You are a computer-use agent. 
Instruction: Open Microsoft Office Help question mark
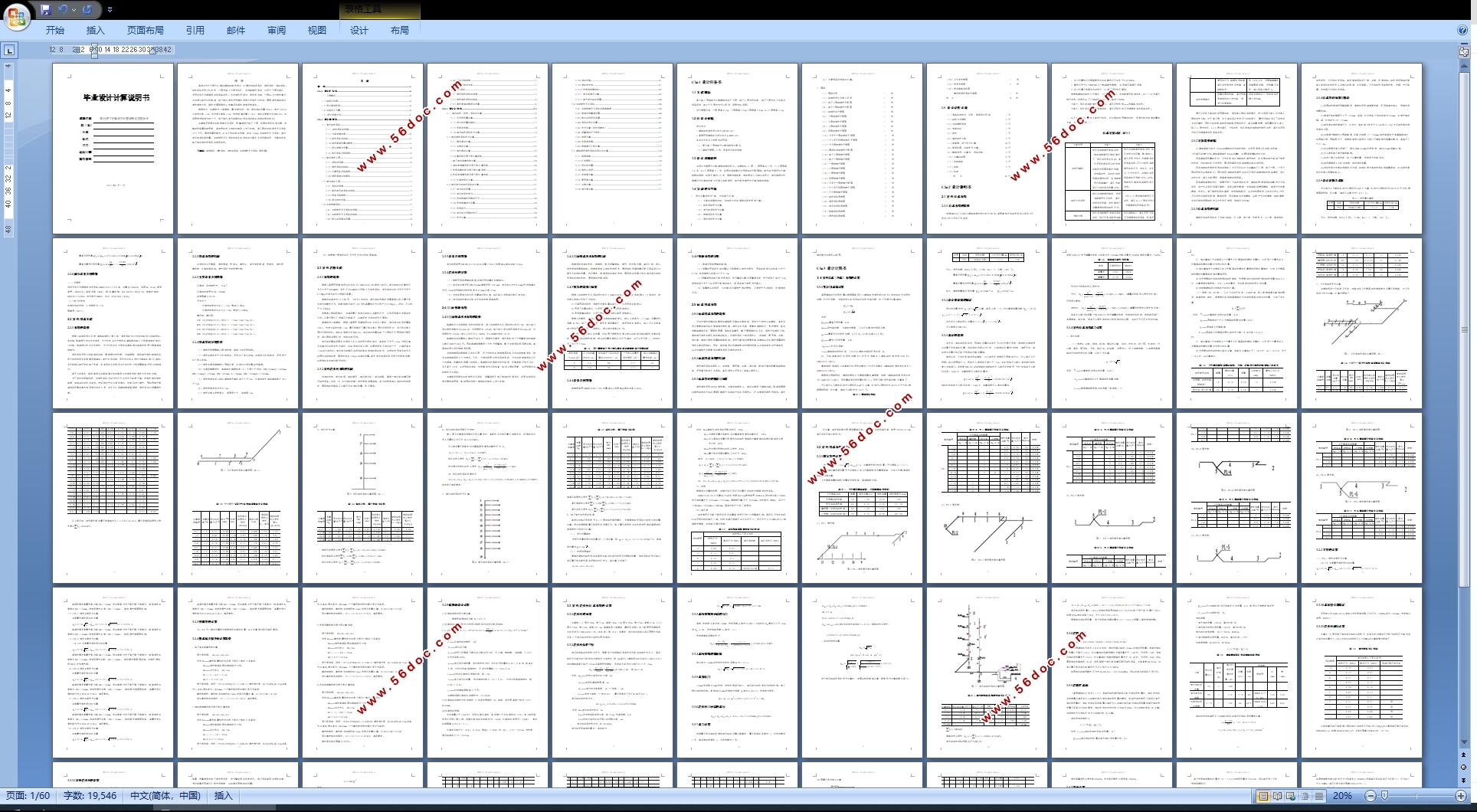tap(1462, 30)
